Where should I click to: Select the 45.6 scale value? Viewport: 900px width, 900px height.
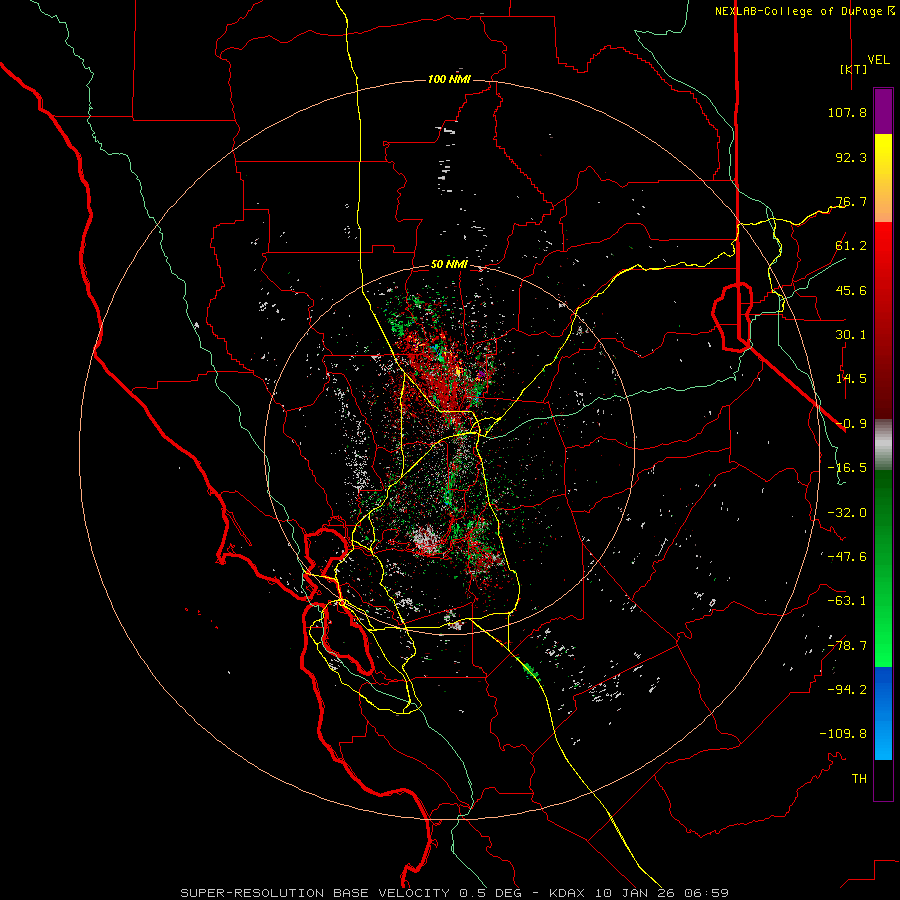tap(851, 290)
